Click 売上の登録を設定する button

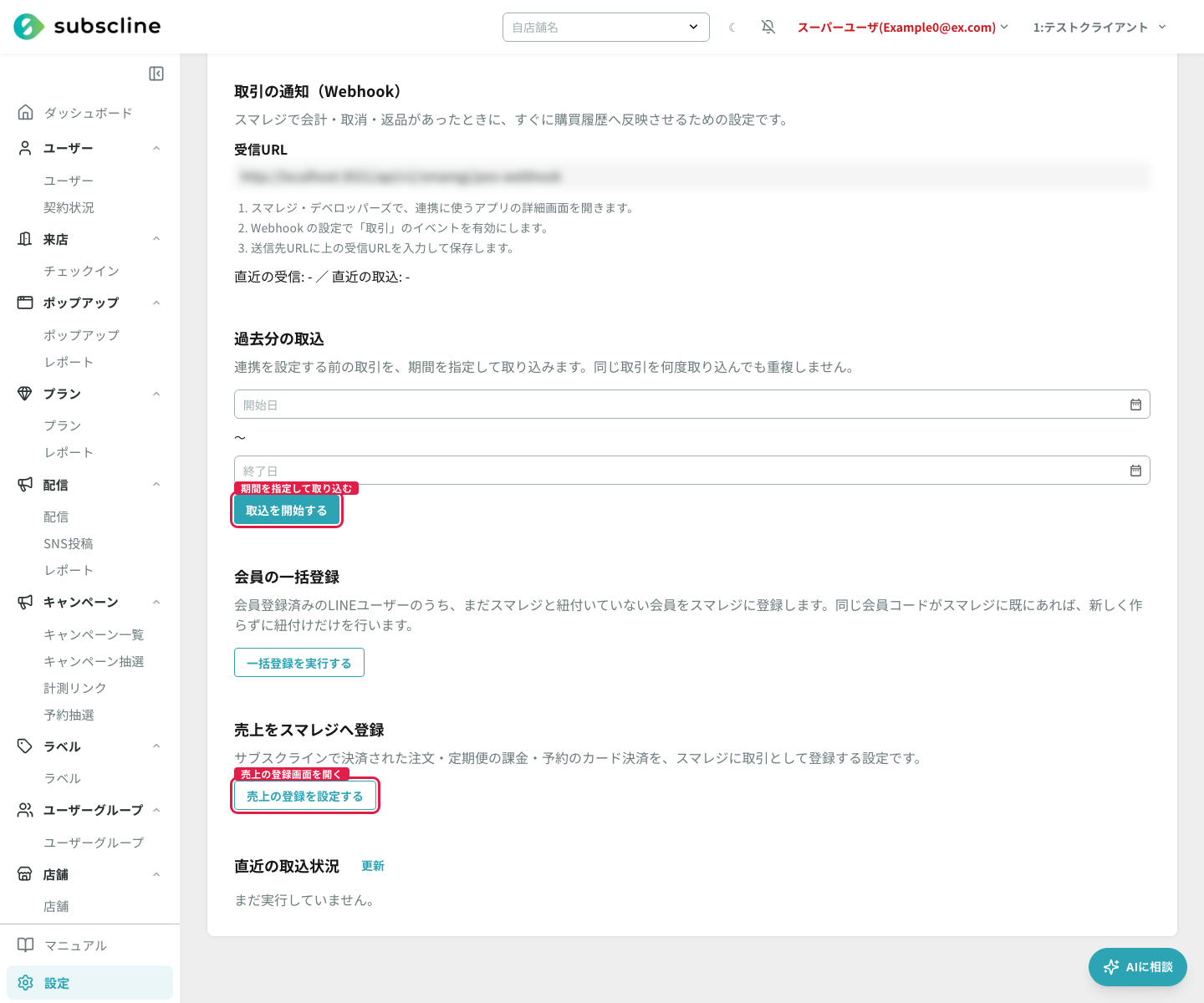[305, 797]
